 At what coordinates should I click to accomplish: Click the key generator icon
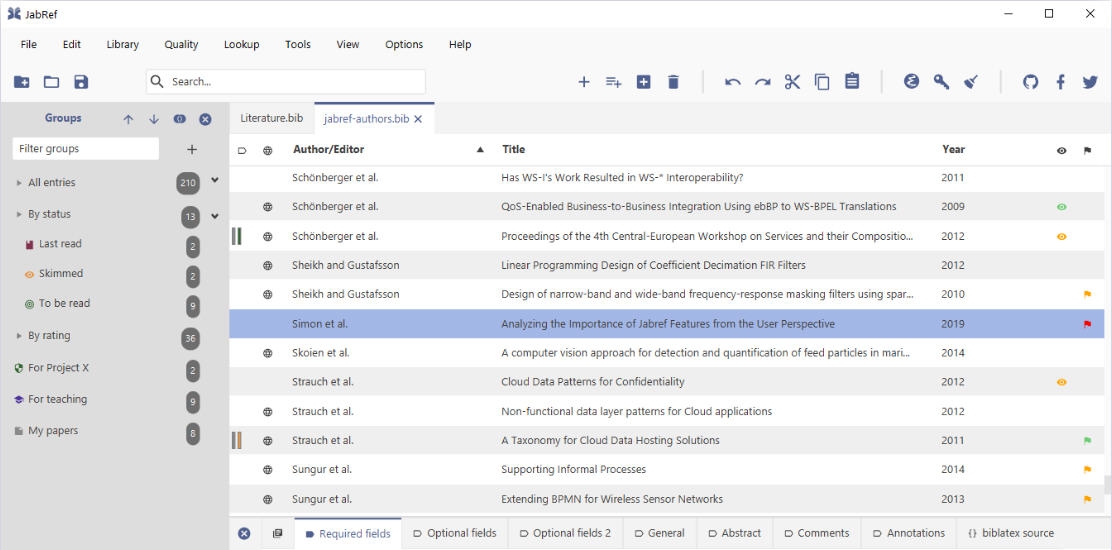[x=941, y=81]
